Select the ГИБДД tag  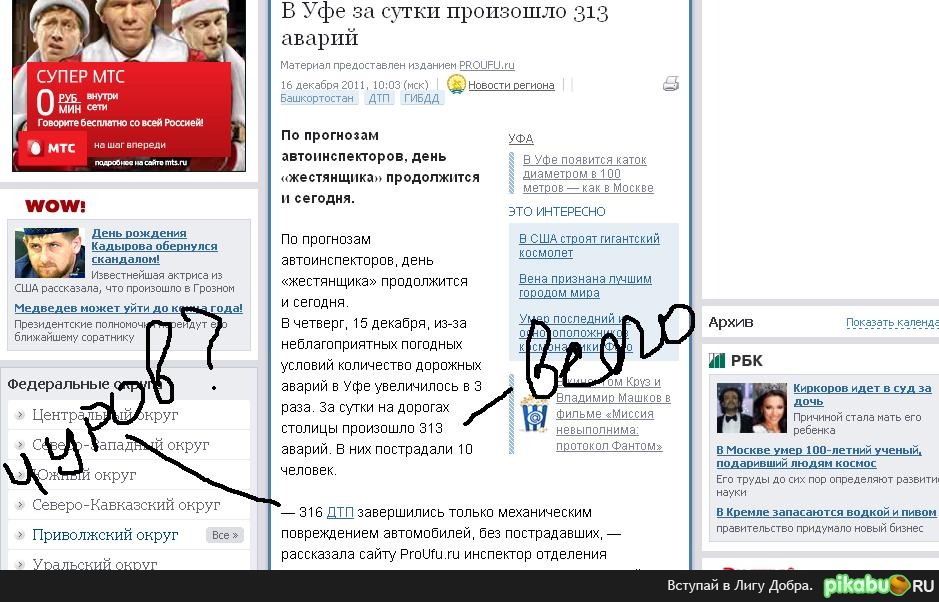pos(421,98)
